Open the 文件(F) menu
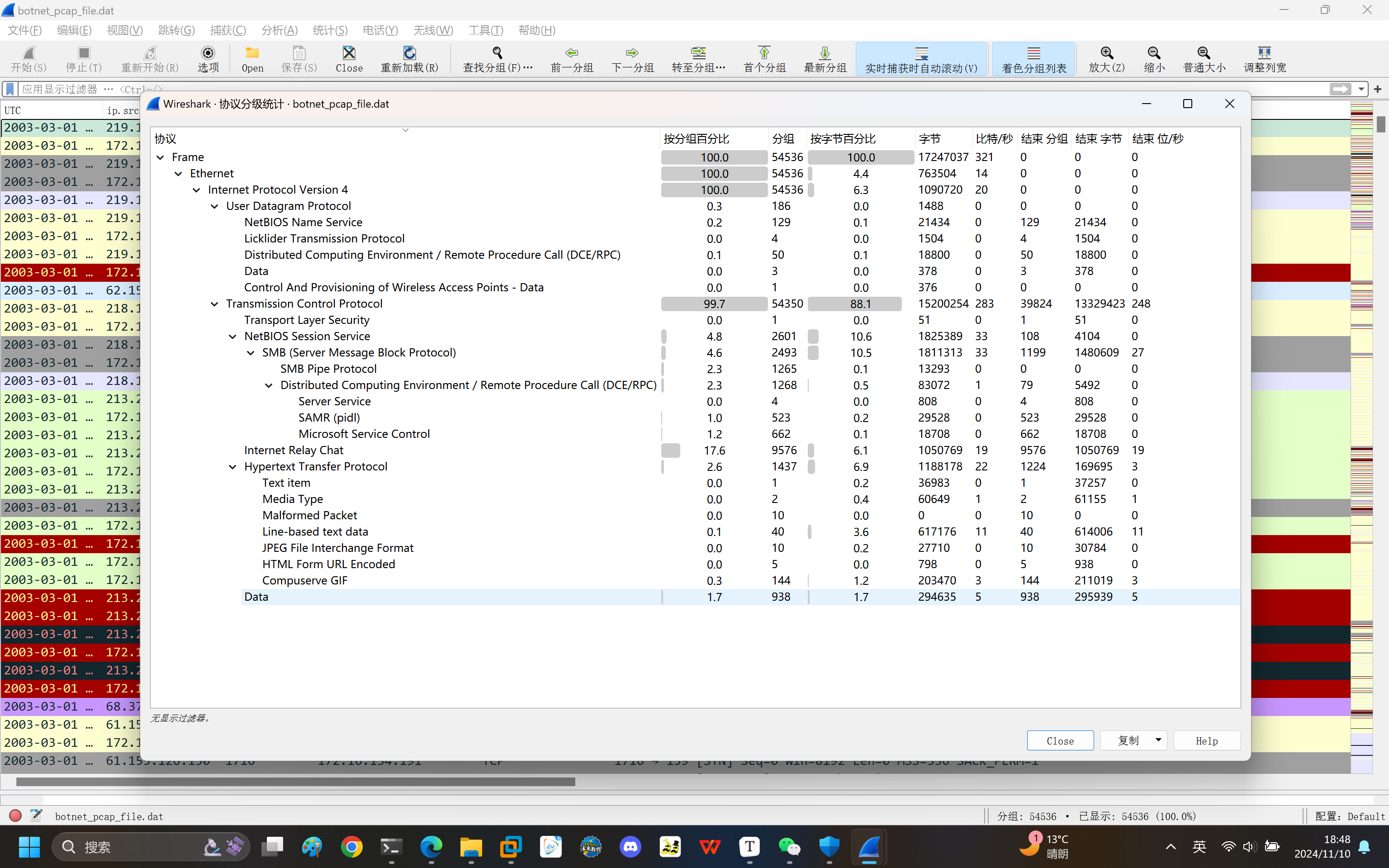Screen dimensions: 1389x868 (x=25, y=30)
